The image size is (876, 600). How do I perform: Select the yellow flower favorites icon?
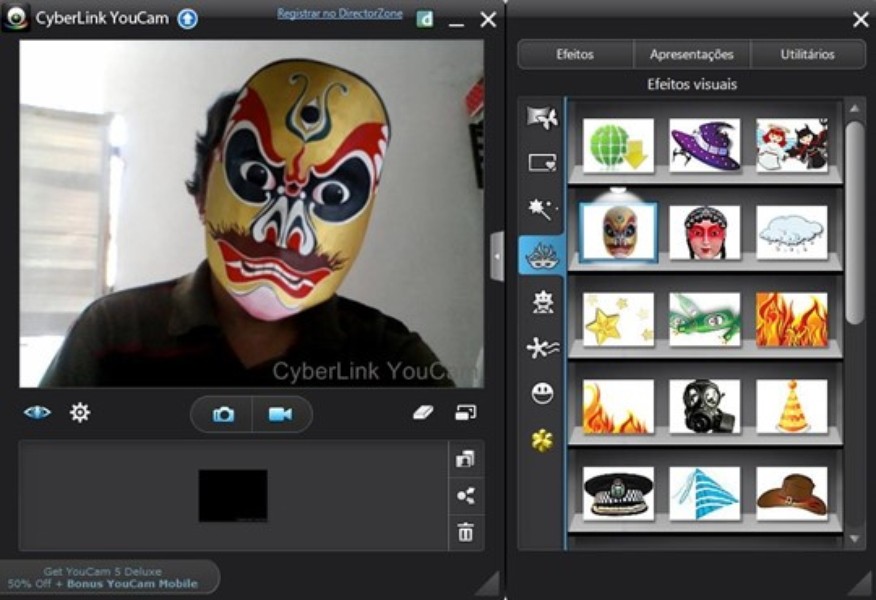click(x=542, y=440)
